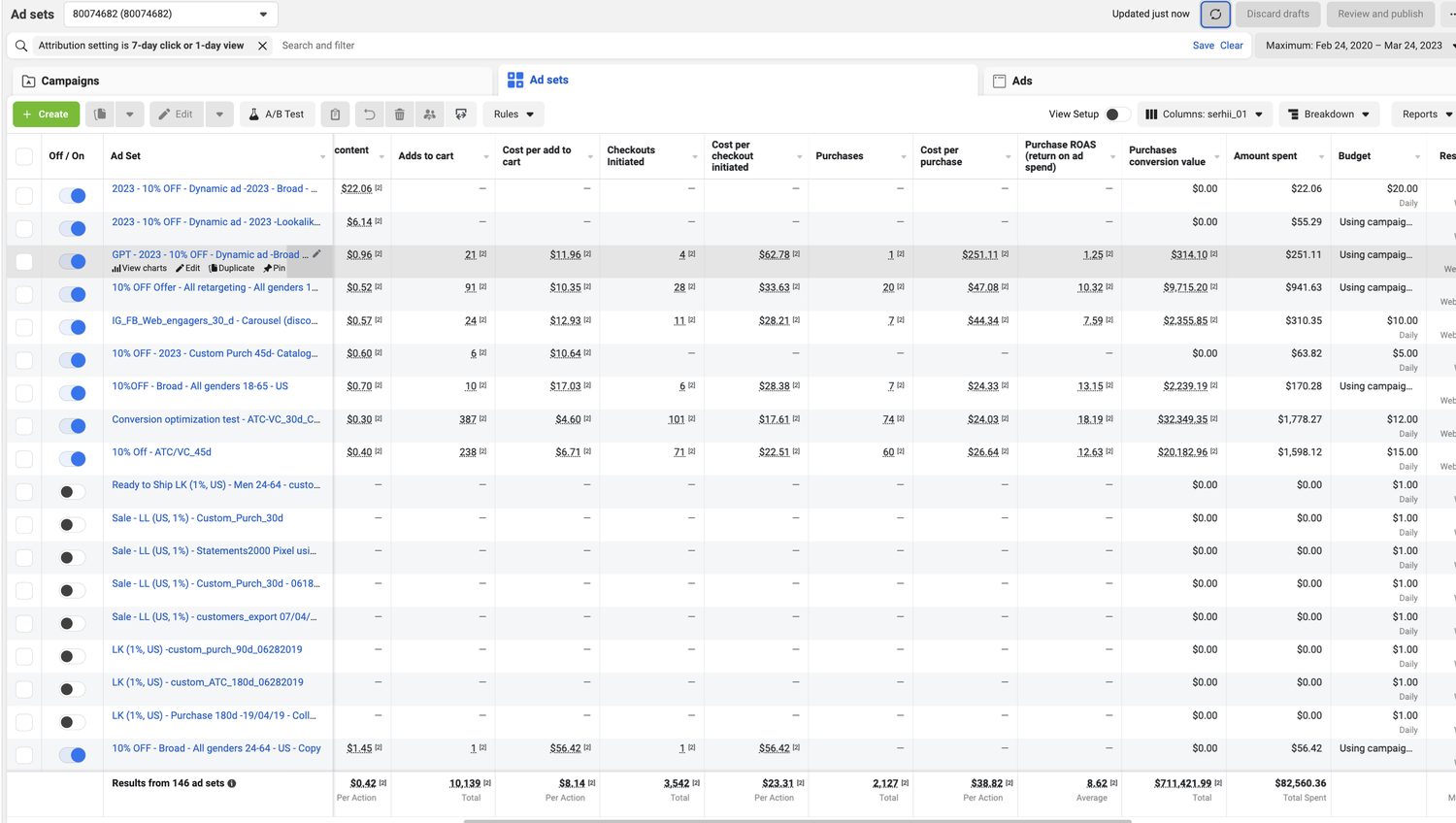Select checkbox for 10% Off - ATC/VC_45d row

pyautogui.click(x=24, y=459)
